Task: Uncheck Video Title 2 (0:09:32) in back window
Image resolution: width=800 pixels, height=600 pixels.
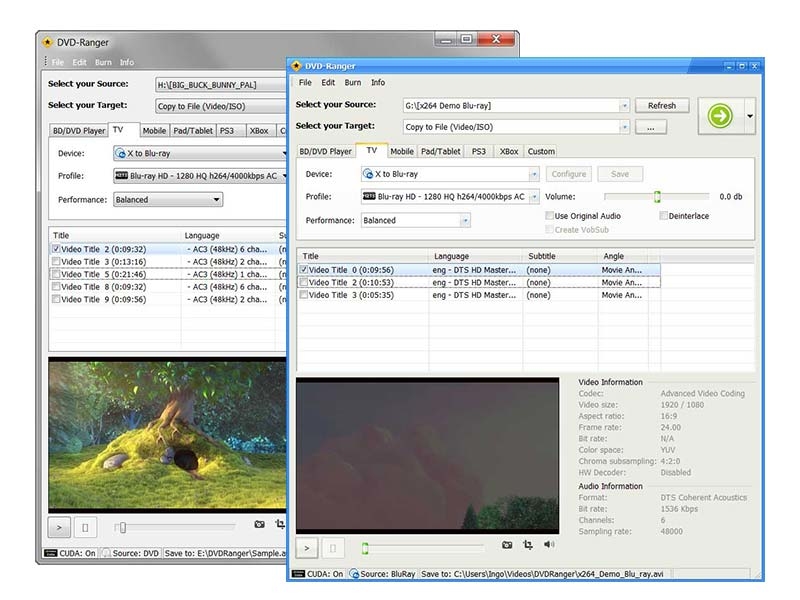Action: tap(56, 249)
